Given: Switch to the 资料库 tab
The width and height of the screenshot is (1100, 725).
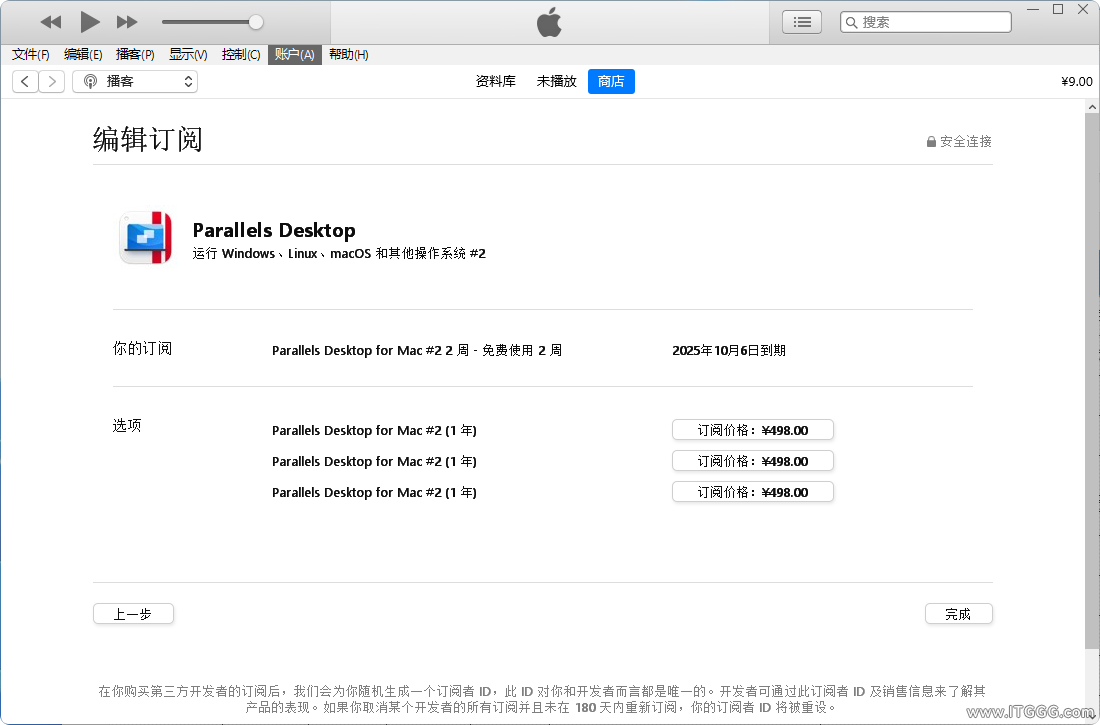Looking at the screenshot, I should tap(495, 81).
